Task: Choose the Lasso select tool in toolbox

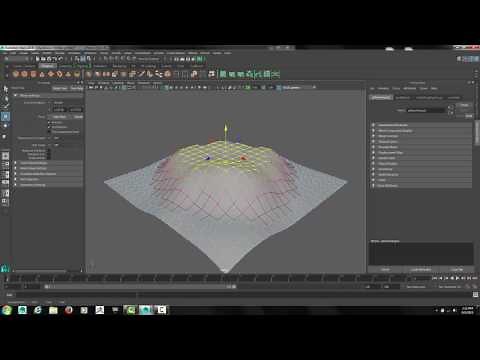Action: pos(5,98)
